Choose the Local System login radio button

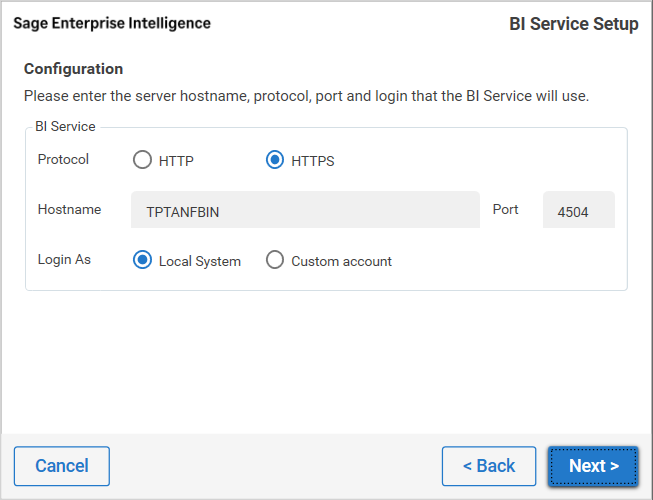click(x=142, y=260)
